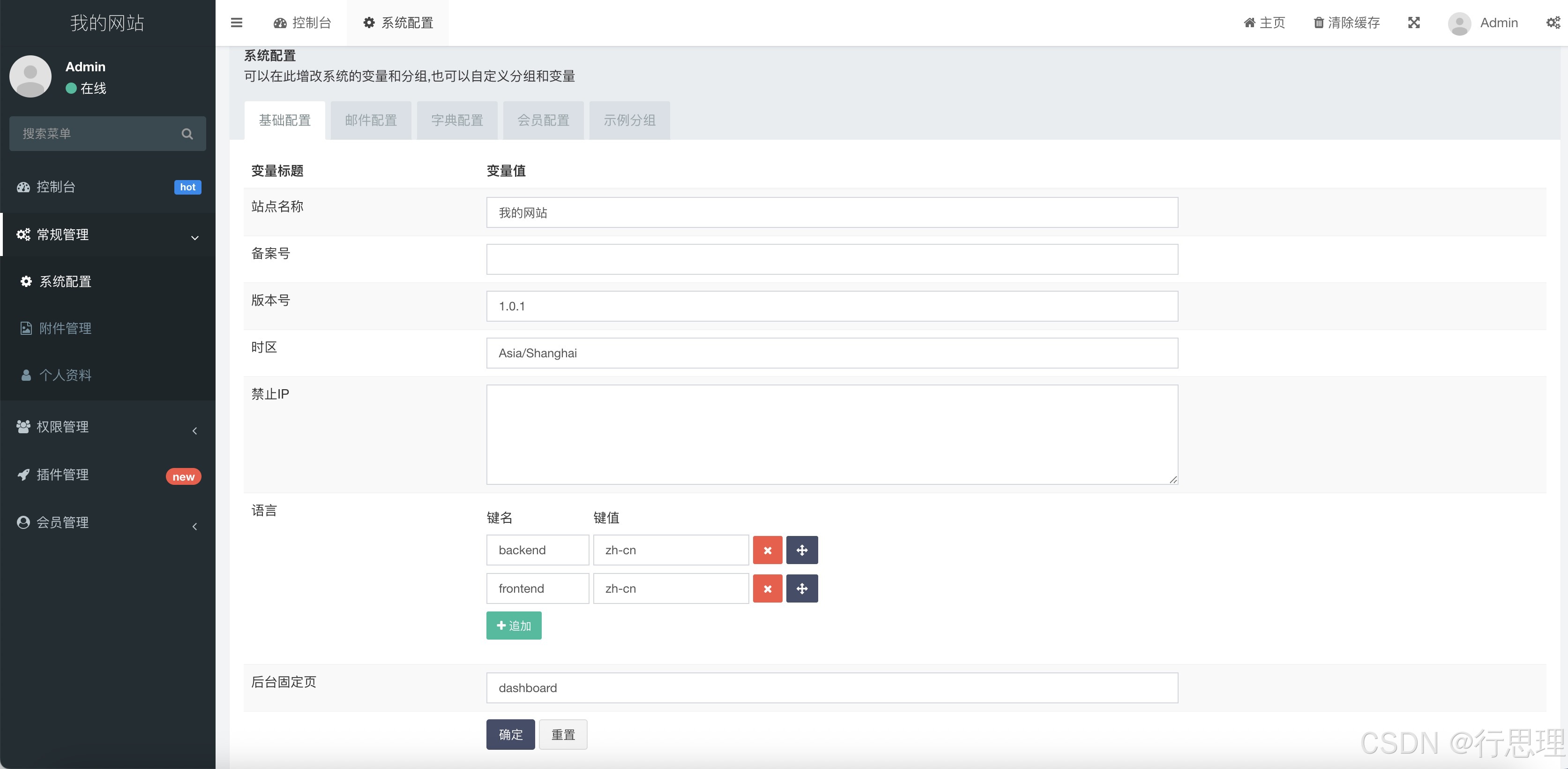This screenshot has width=1568, height=769.
Task: Delete the backend language row
Action: 767,550
